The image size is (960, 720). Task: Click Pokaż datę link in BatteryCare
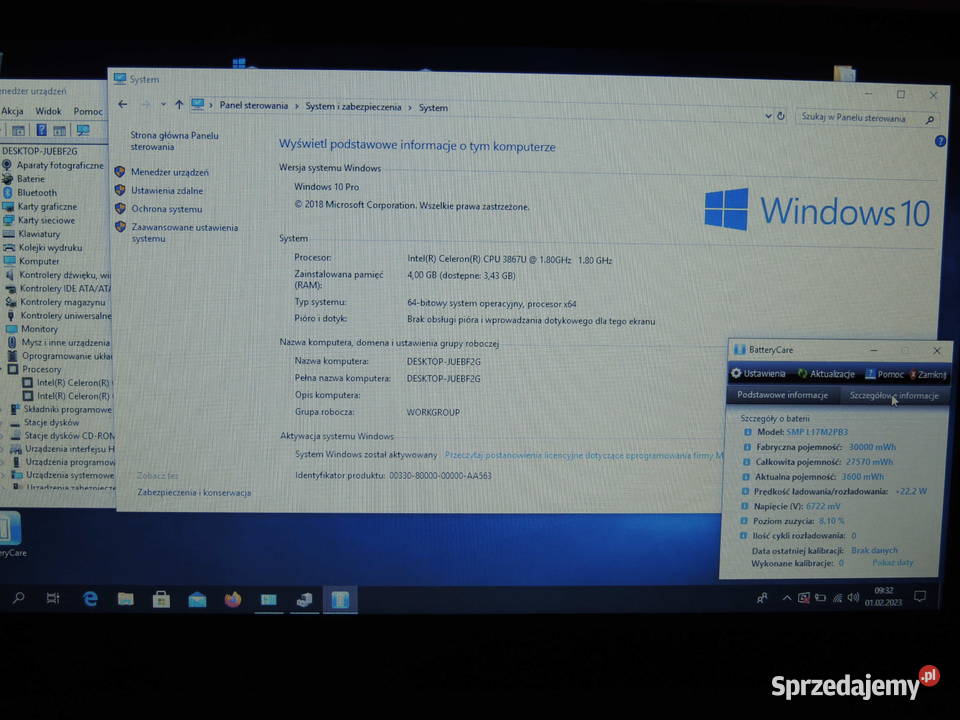[893, 562]
